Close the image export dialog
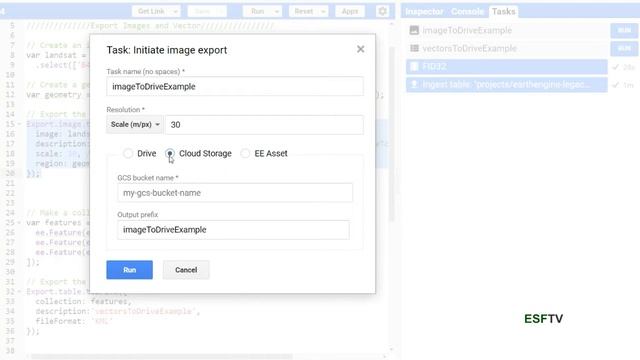This screenshot has width=640, height=360. click(x=360, y=49)
